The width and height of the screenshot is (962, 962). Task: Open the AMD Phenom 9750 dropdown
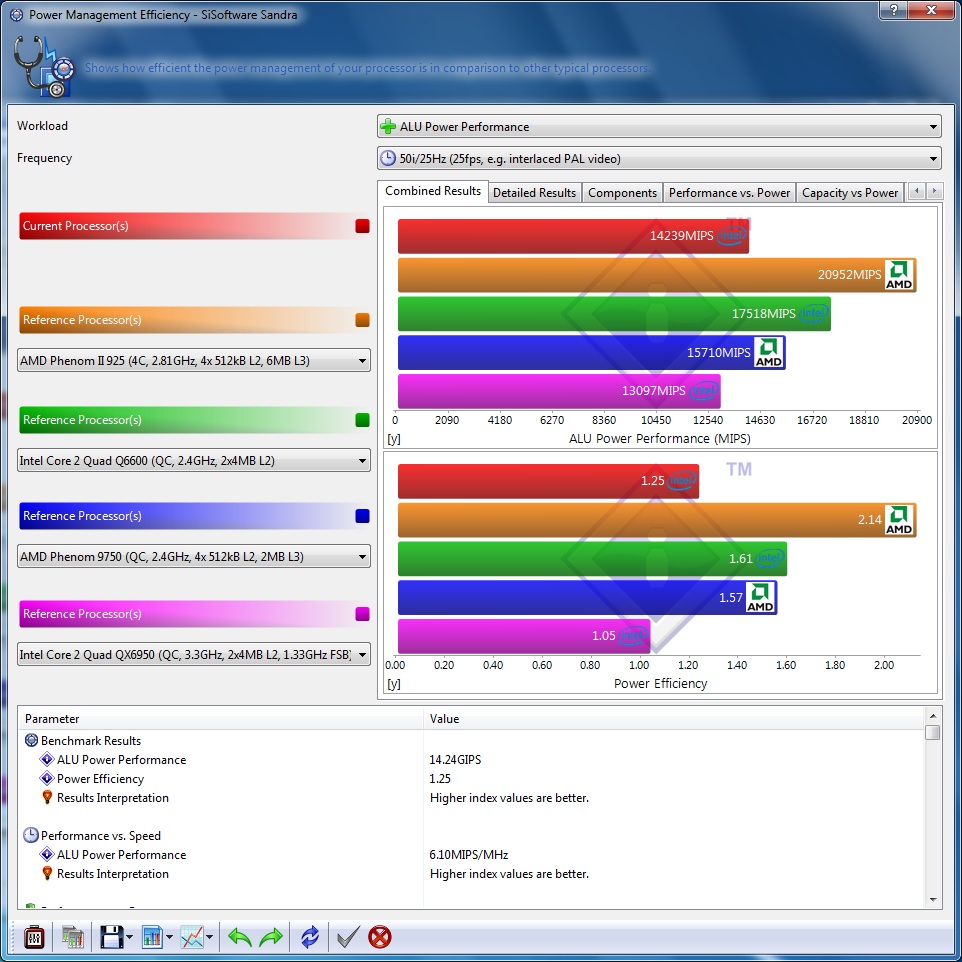point(194,556)
